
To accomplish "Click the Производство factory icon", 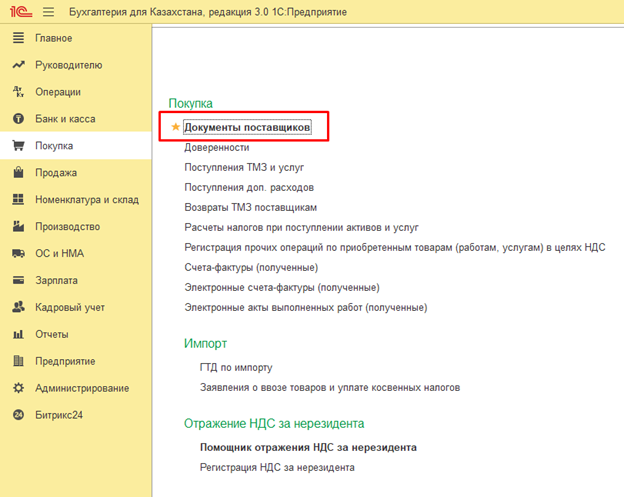I will (17, 226).
